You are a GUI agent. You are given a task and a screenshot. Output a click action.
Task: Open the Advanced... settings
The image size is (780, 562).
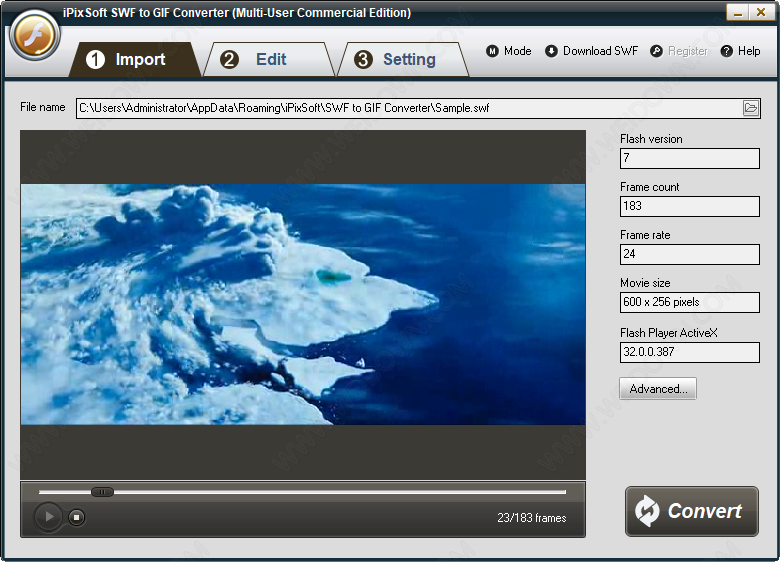pos(658,388)
